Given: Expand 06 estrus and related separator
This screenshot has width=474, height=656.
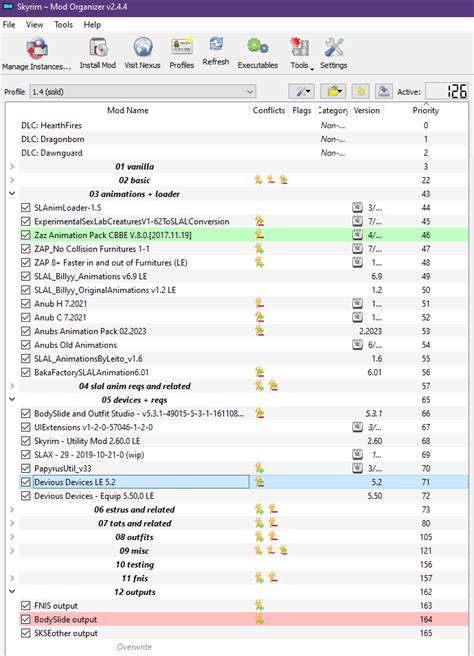Looking at the screenshot, I should click(12, 510).
